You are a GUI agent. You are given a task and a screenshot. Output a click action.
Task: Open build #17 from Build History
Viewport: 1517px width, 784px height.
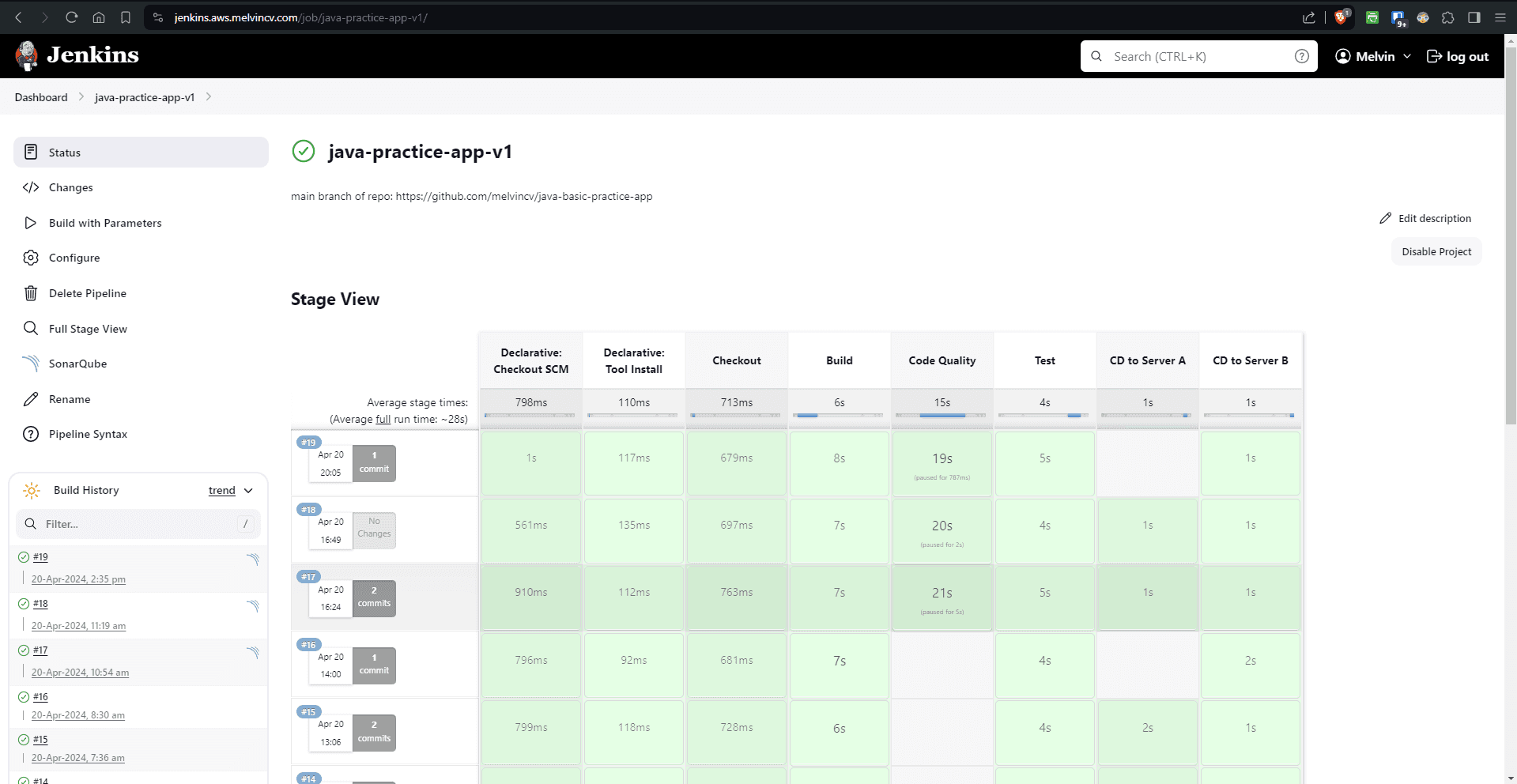(40, 650)
